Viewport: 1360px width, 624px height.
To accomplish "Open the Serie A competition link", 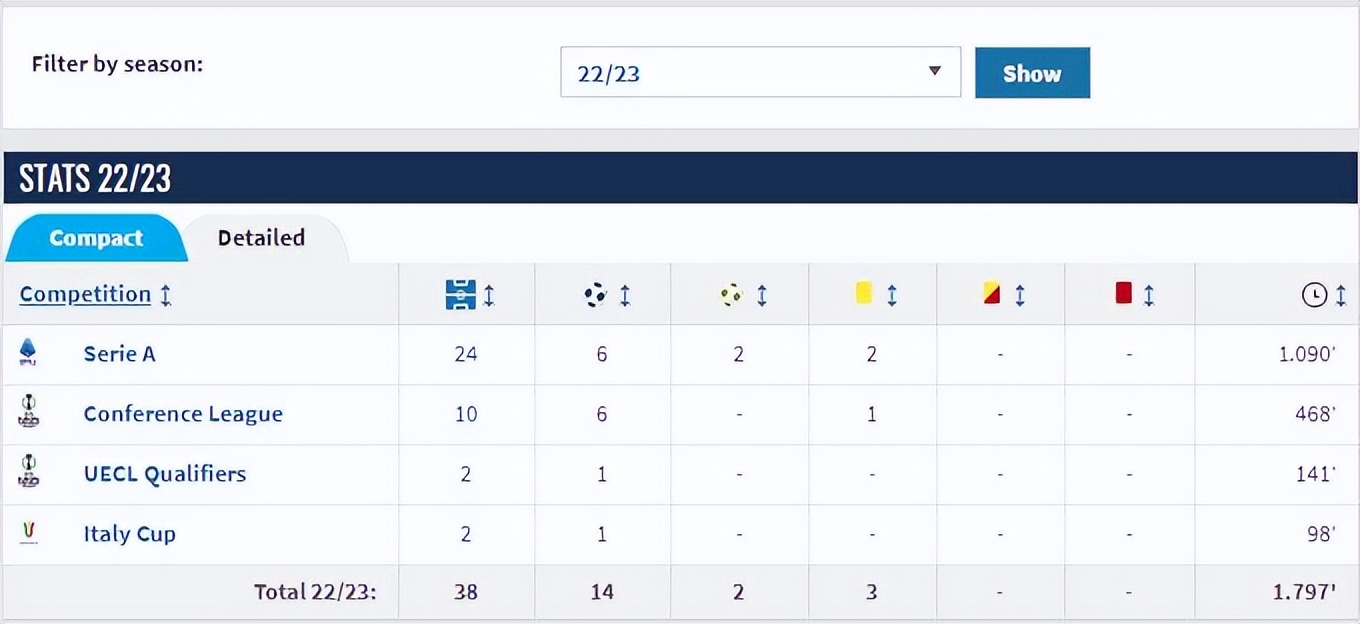I will (119, 354).
